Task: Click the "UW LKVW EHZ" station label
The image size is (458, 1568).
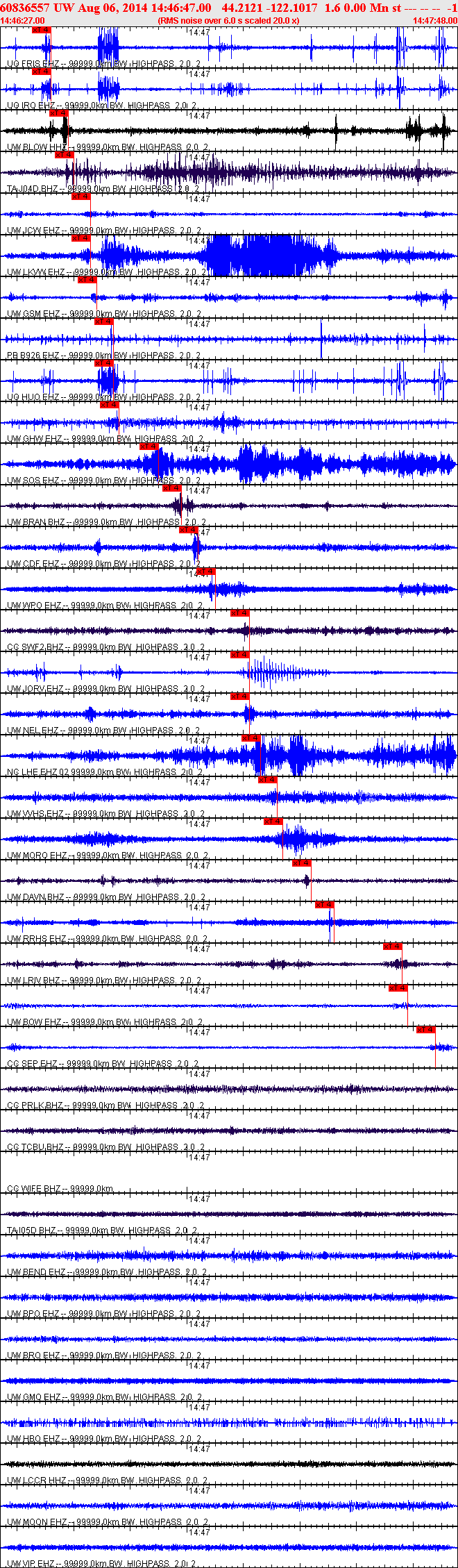Action: [x=36, y=272]
